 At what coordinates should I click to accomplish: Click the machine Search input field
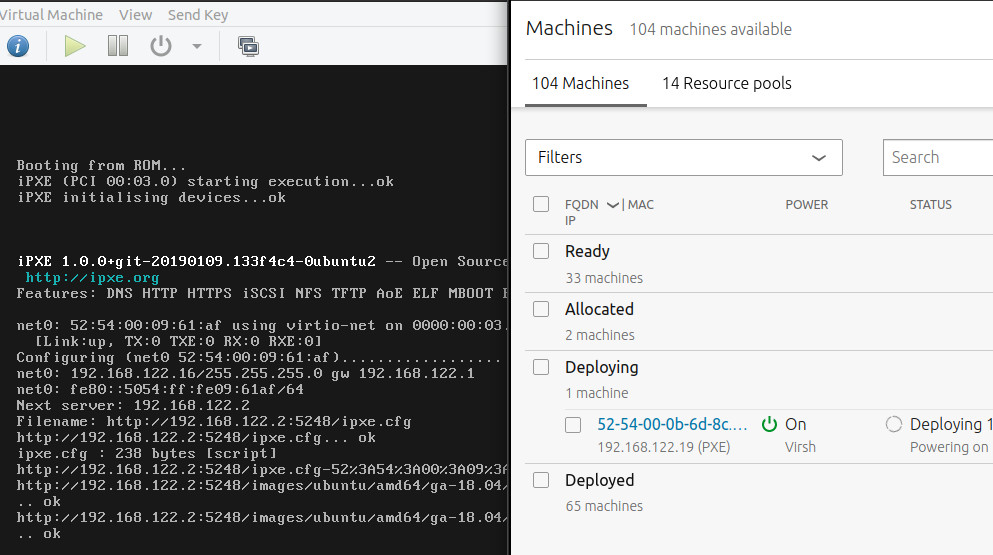point(936,157)
